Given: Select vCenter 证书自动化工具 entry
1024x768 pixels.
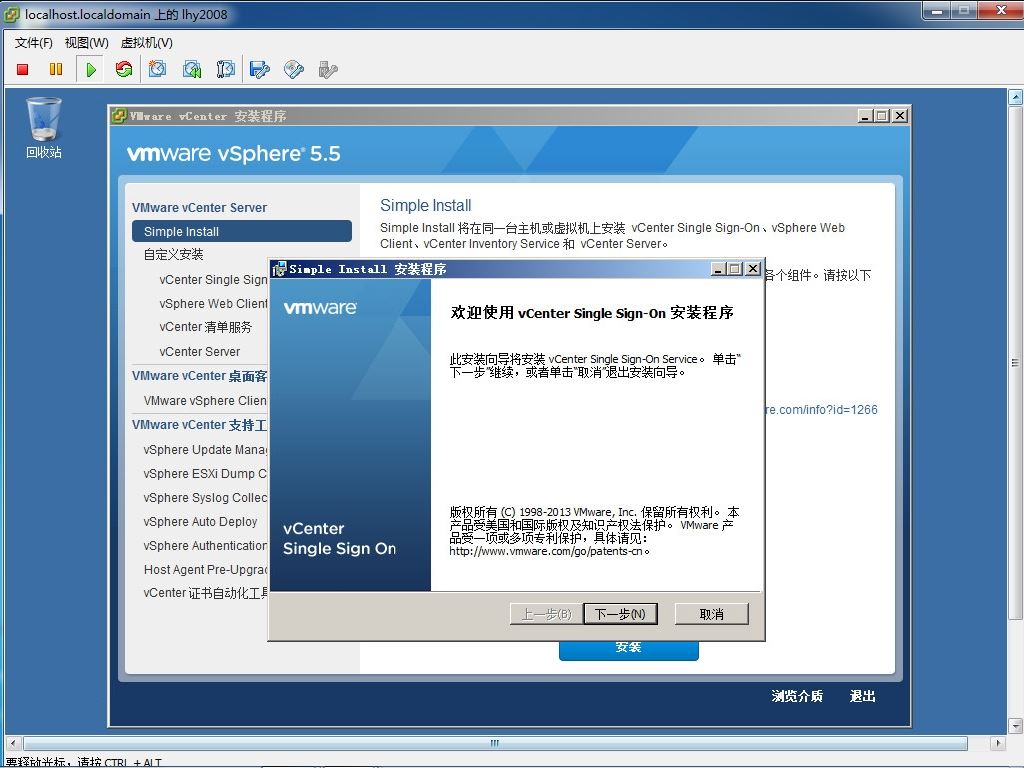Looking at the screenshot, I should (205, 593).
